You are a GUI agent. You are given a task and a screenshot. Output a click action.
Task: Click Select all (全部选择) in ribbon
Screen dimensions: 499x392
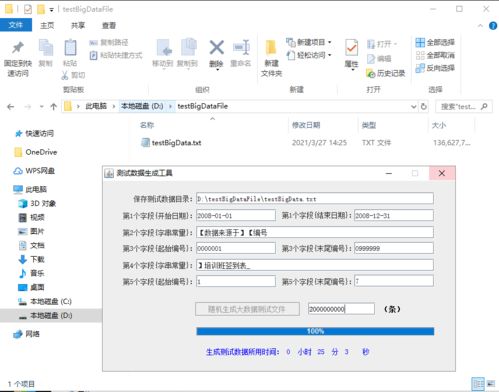(x=435, y=42)
